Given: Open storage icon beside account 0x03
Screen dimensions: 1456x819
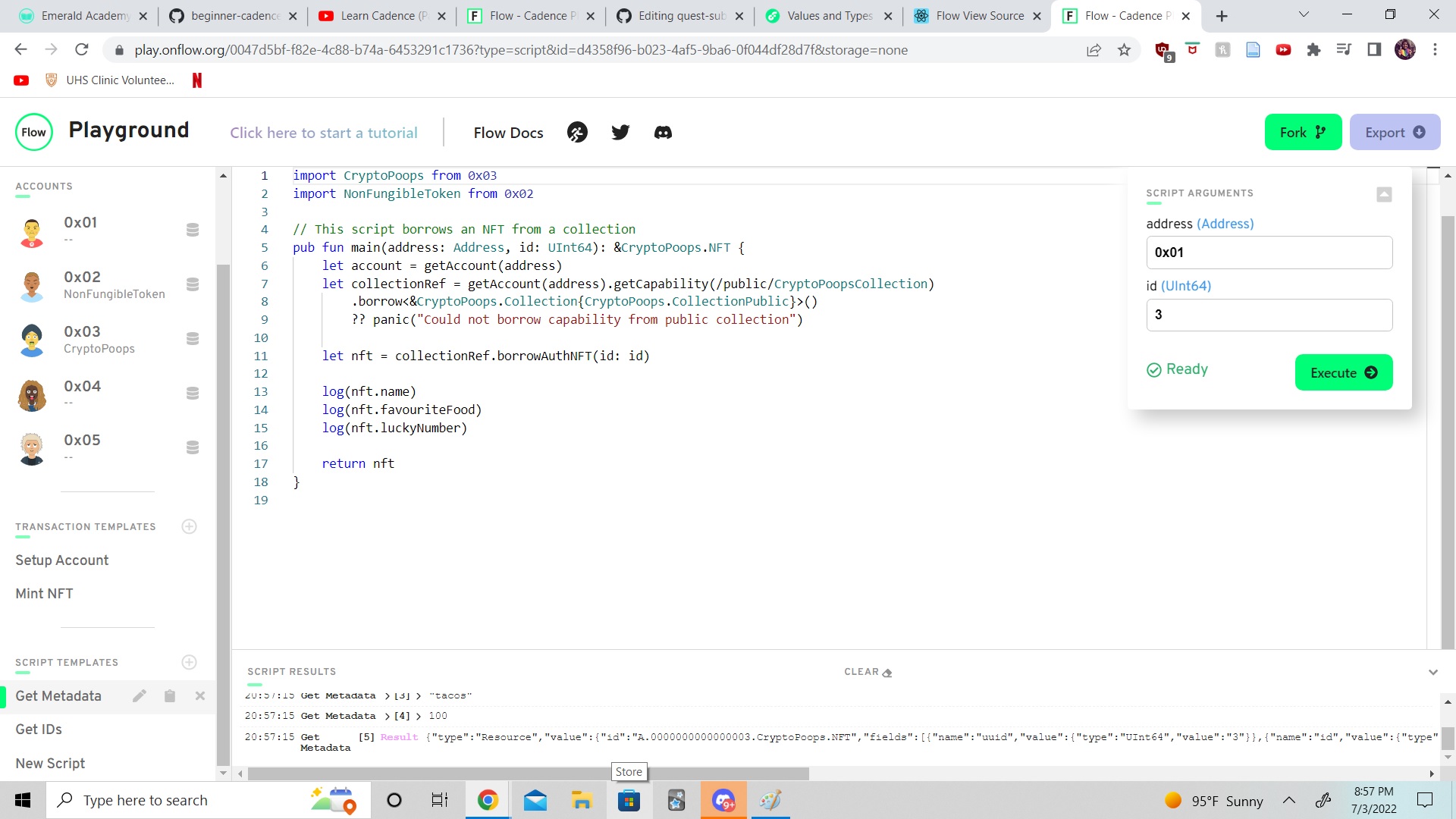Looking at the screenshot, I should [193, 338].
